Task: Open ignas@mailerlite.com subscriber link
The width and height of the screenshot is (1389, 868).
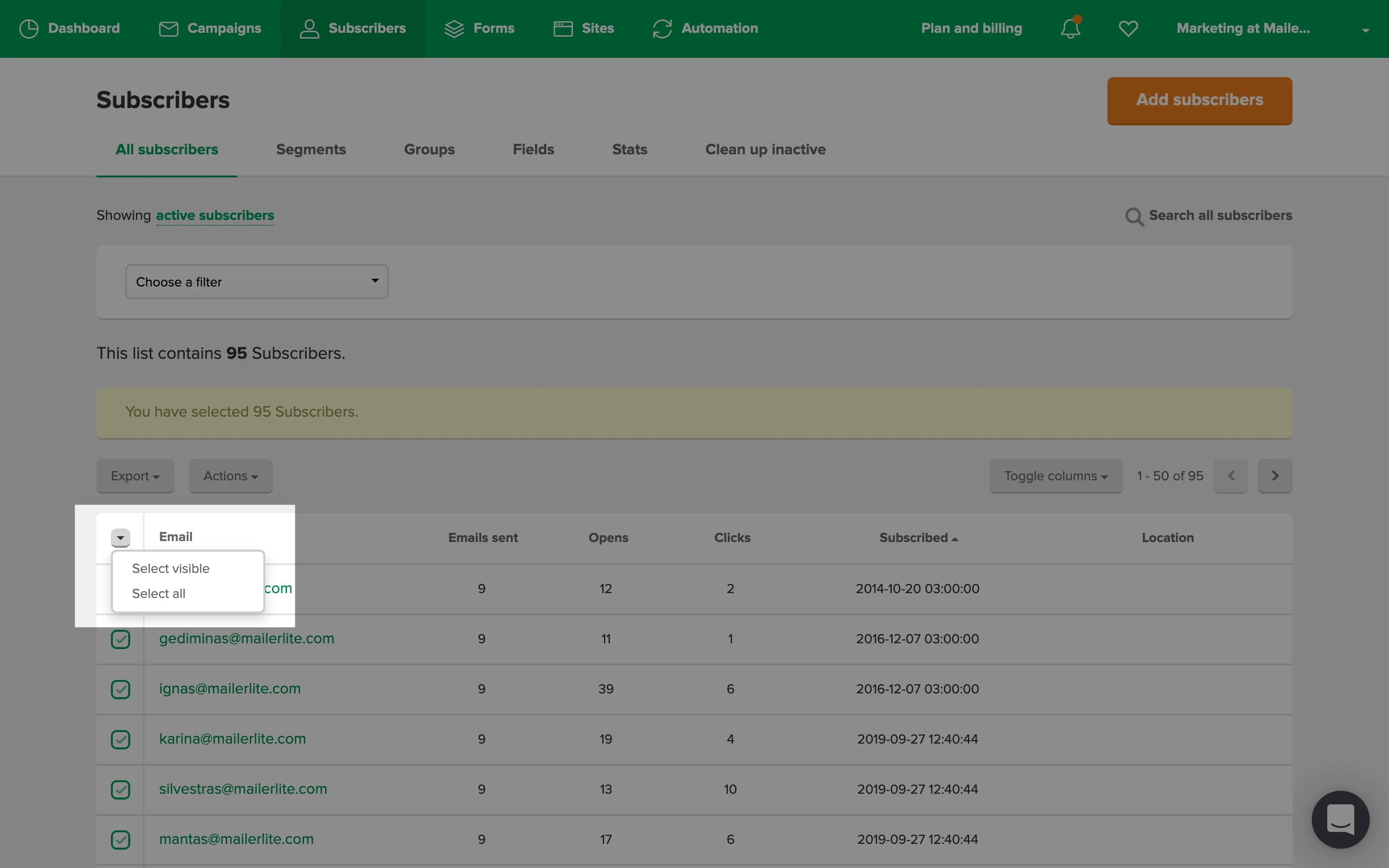Action: coord(230,689)
